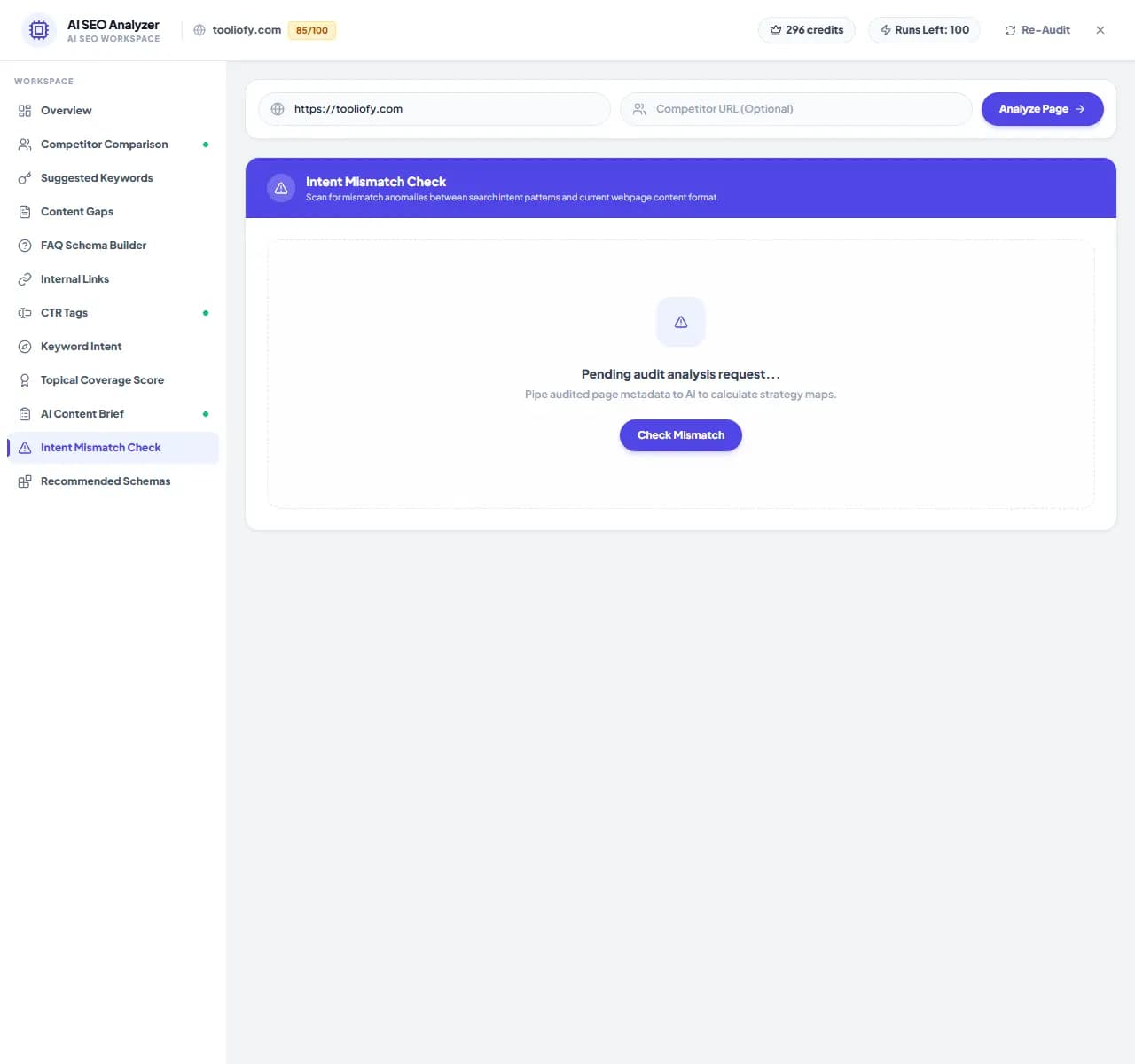Click the green dot beside AI Content Brief
1135x1064 pixels.
[x=206, y=414]
